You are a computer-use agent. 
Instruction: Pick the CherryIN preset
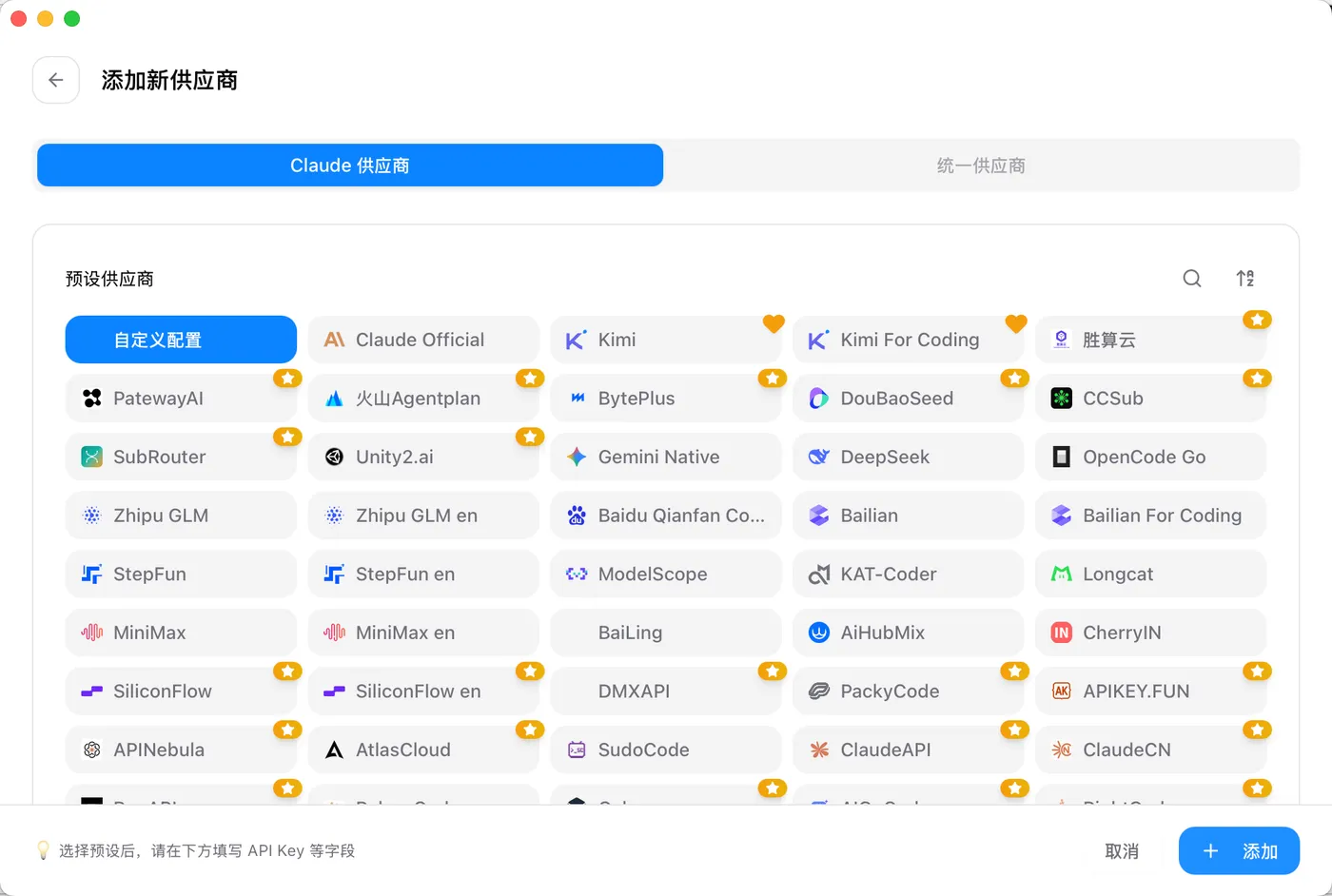pos(1151,633)
